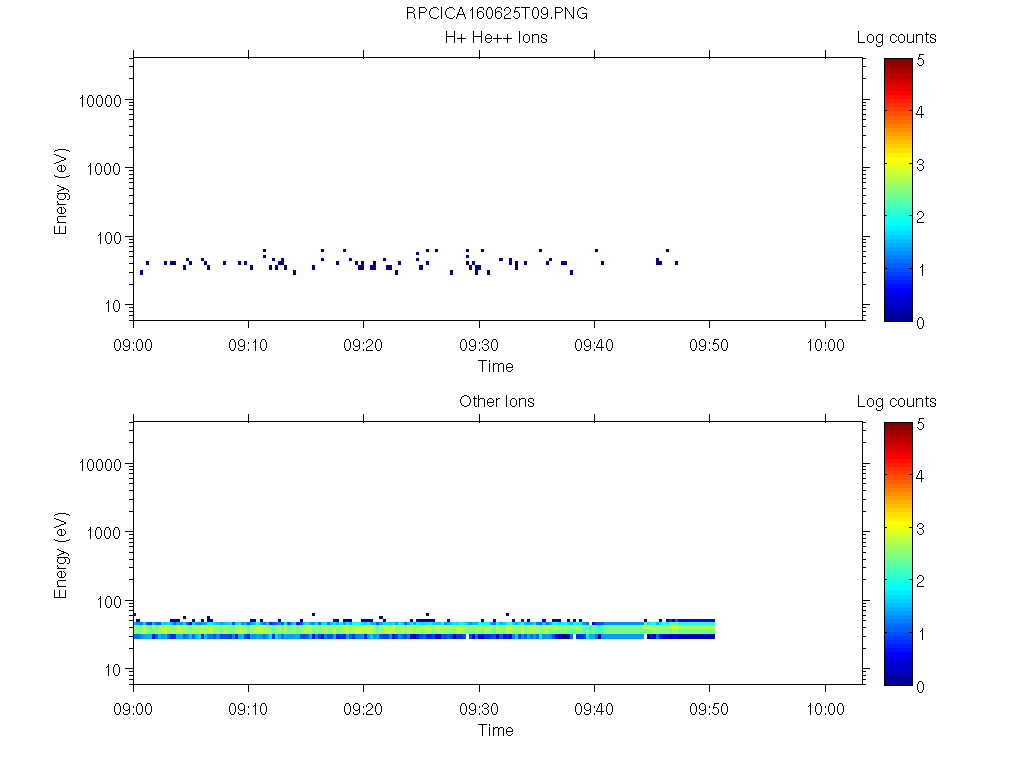The height and width of the screenshot is (768, 1024).
Task: Click 'Energy (eV)' axis label of H+ He++ panel
Action: (x=61, y=191)
